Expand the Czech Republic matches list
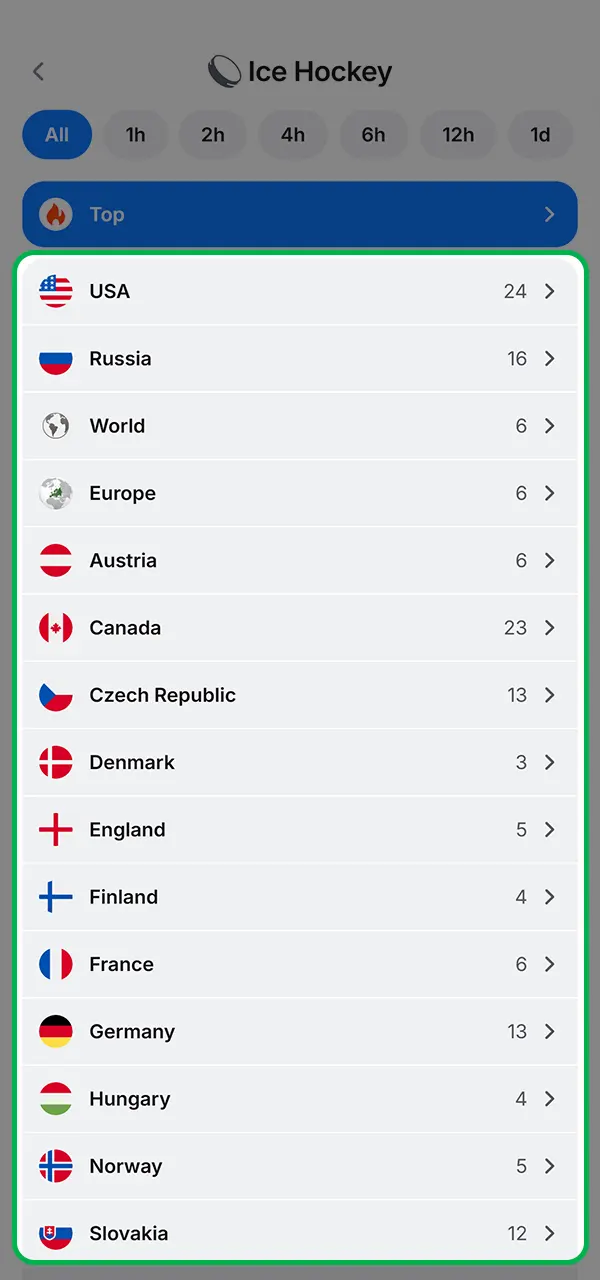 300,695
